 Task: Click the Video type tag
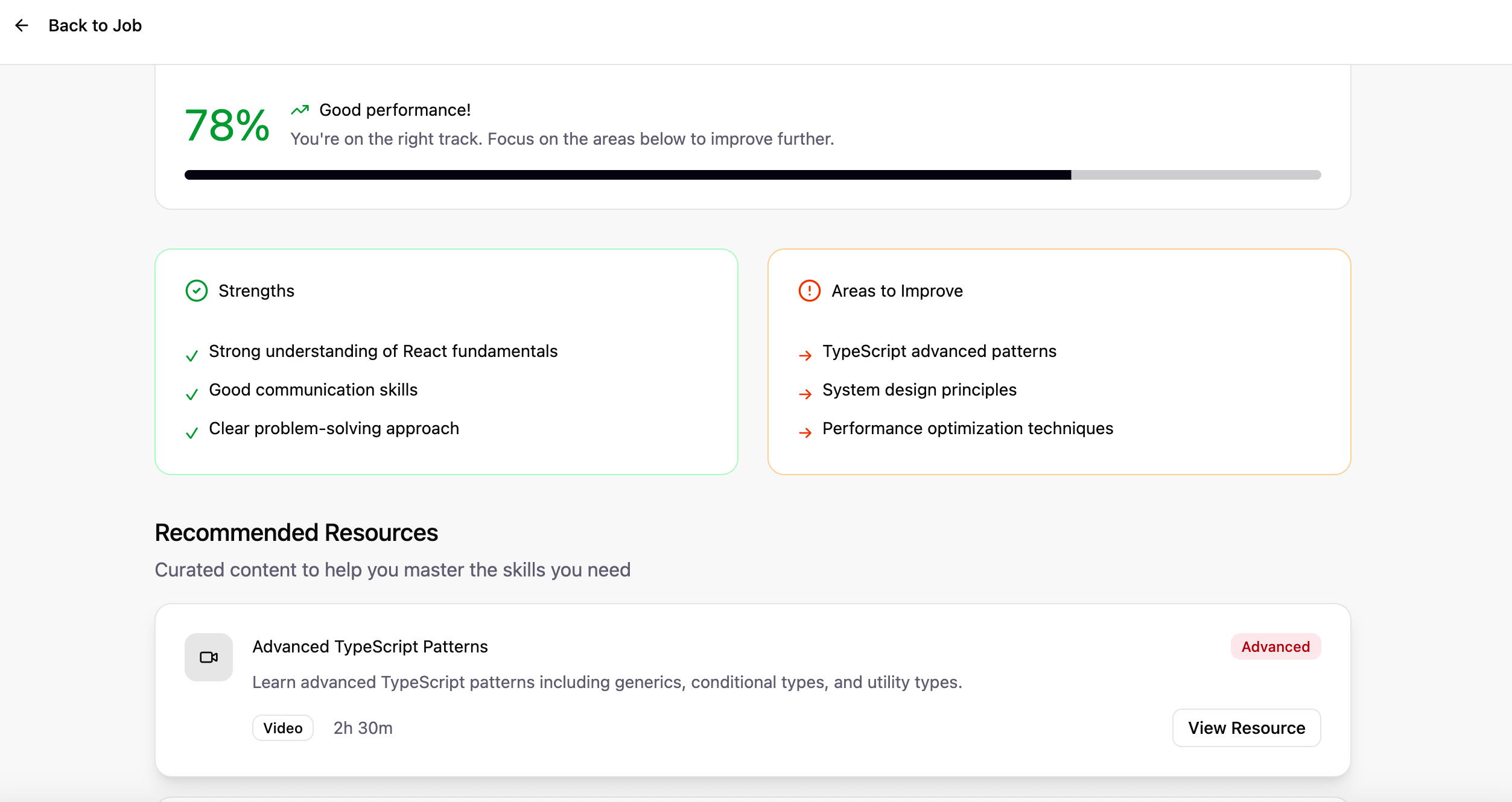pyautogui.click(x=282, y=728)
